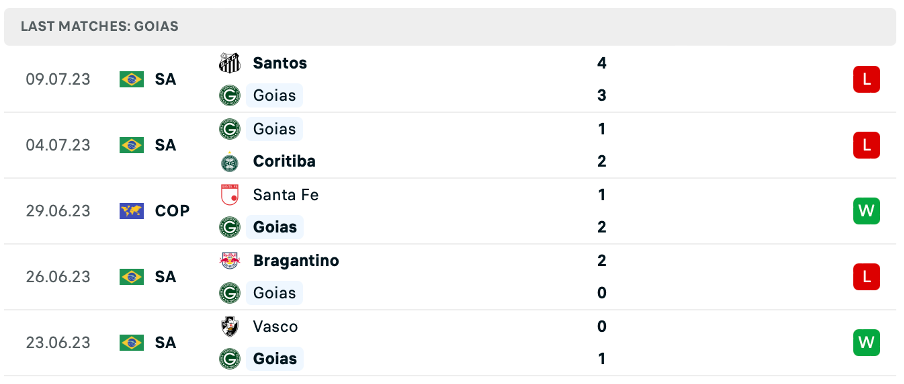Click Brazil flag on the 09.07.23 match
Viewport: 904px width, 384px height.
click(x=131, y=79)
